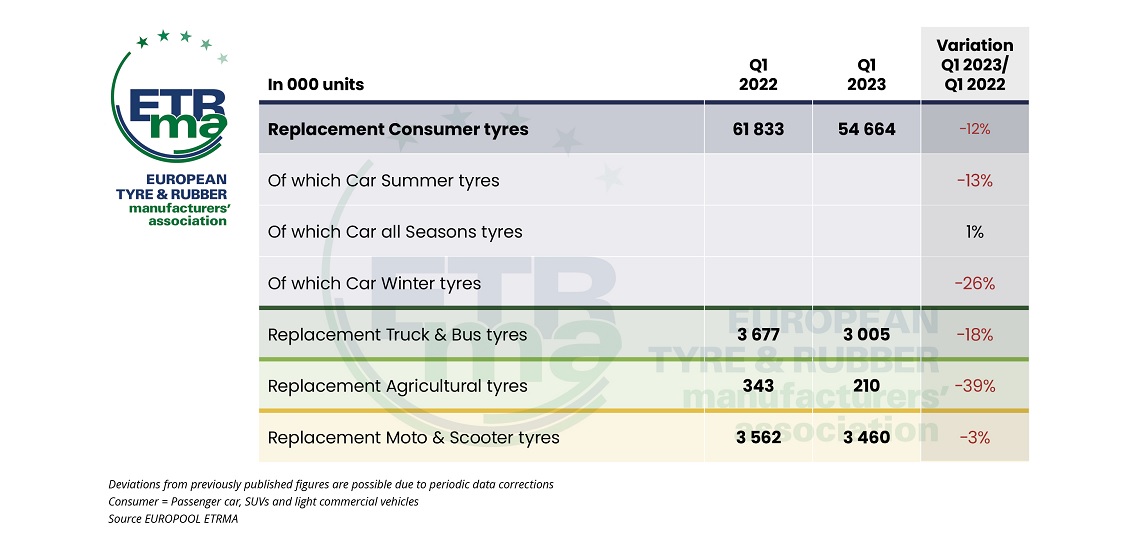1140x550 pixels.
Task: Click the 54 664 consumer tyres value
Action: tap(866, 129)
